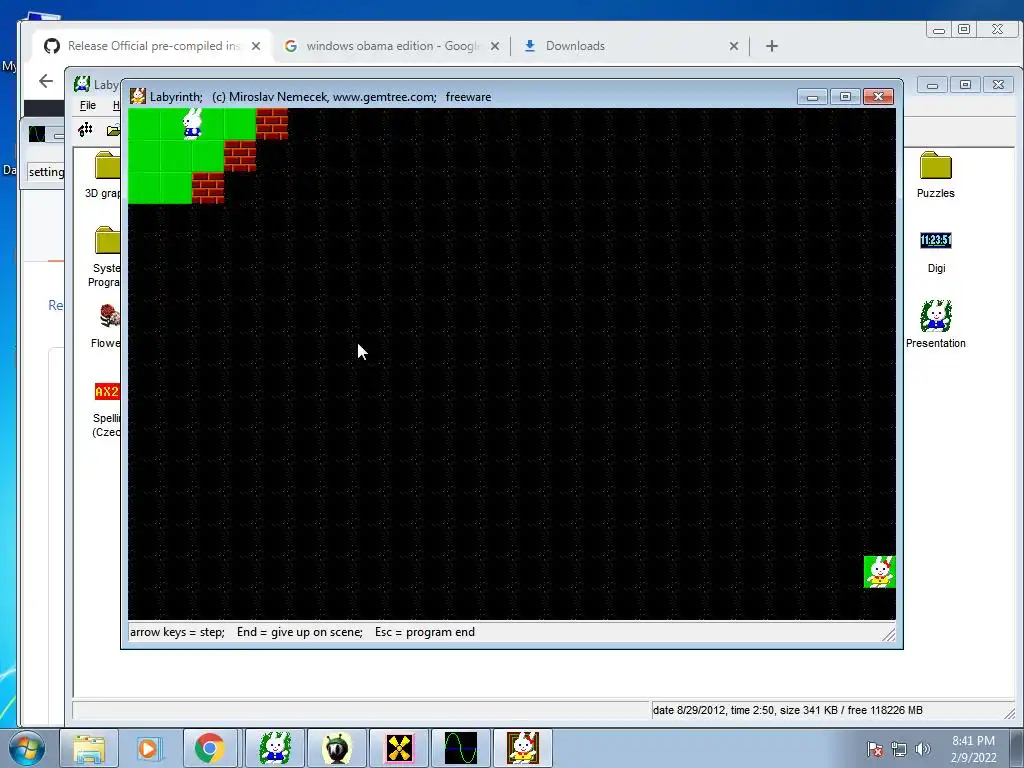
Task: Minimize the Labyrinth game window
Action: pyautogui.click(x=812, y=97)
